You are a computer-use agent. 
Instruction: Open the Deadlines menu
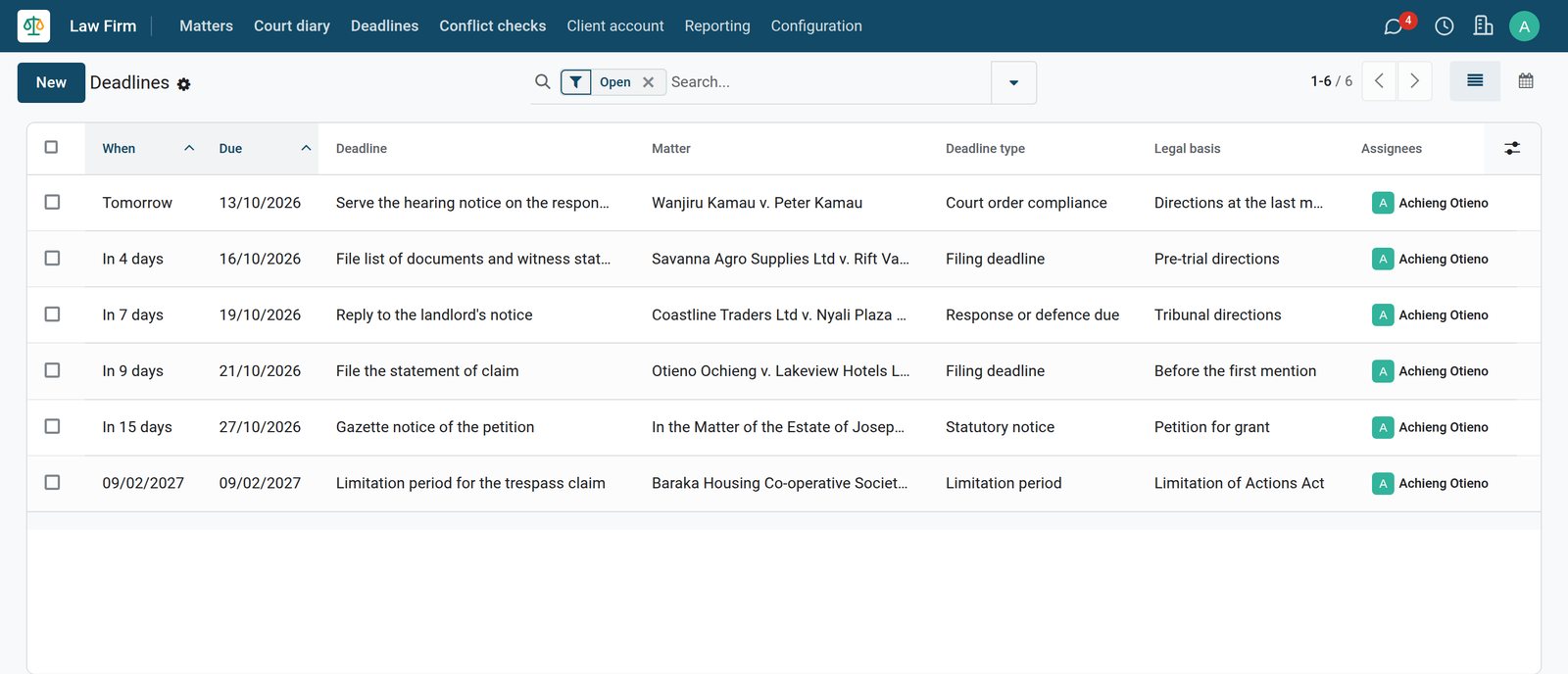384,25
